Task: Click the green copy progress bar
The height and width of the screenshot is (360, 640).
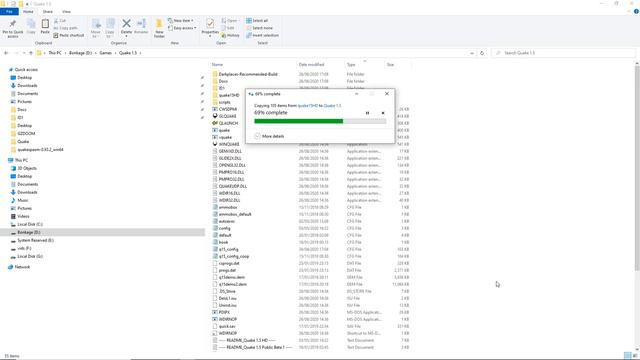Action: pyautogui.click(x=320, y=121)
